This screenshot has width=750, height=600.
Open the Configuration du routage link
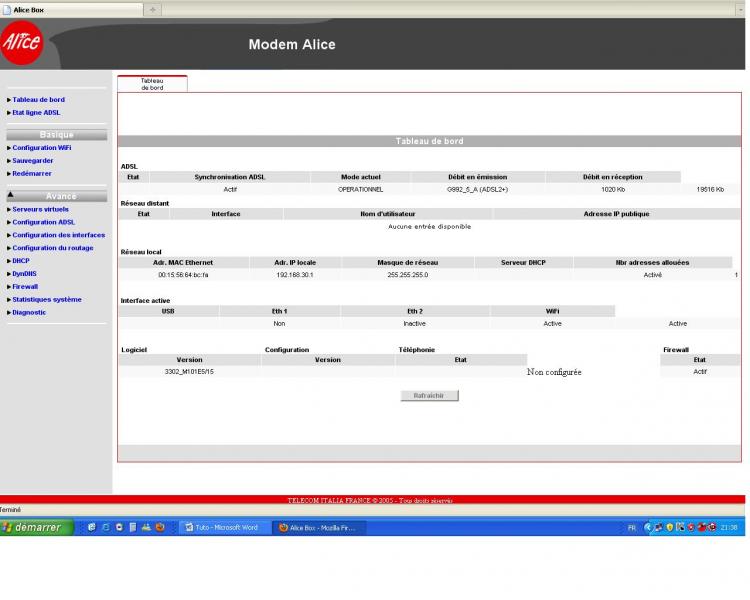(53, 248)
